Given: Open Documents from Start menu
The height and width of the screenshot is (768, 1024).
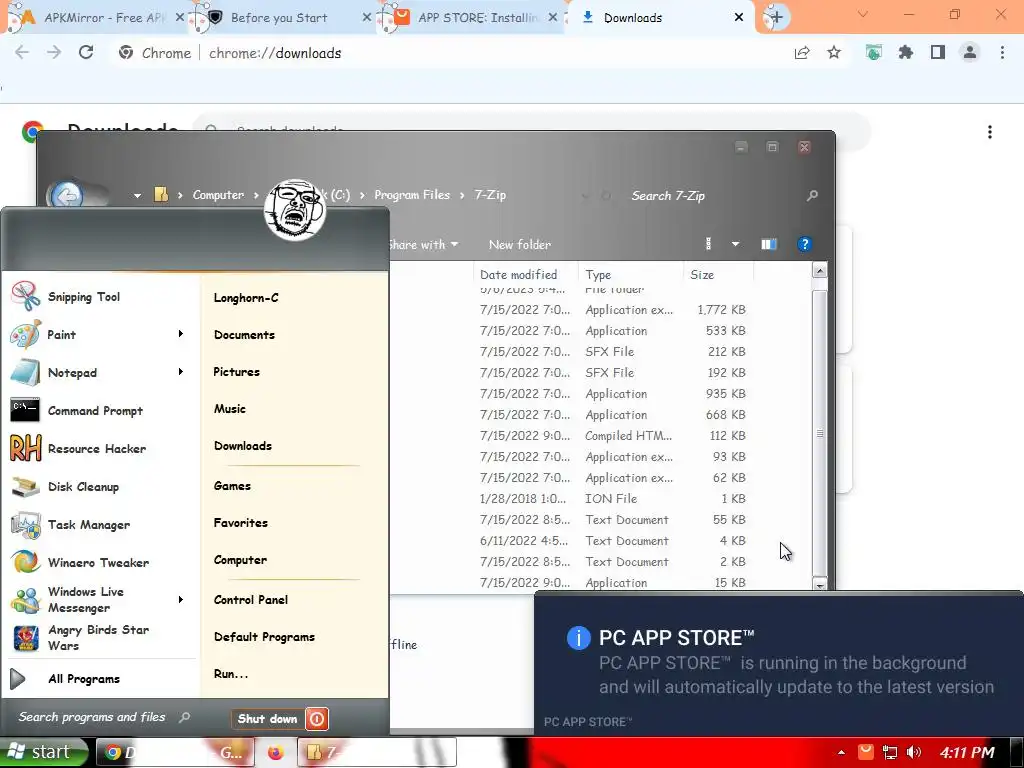Looking at the screenshot, I should click(244, 335).
